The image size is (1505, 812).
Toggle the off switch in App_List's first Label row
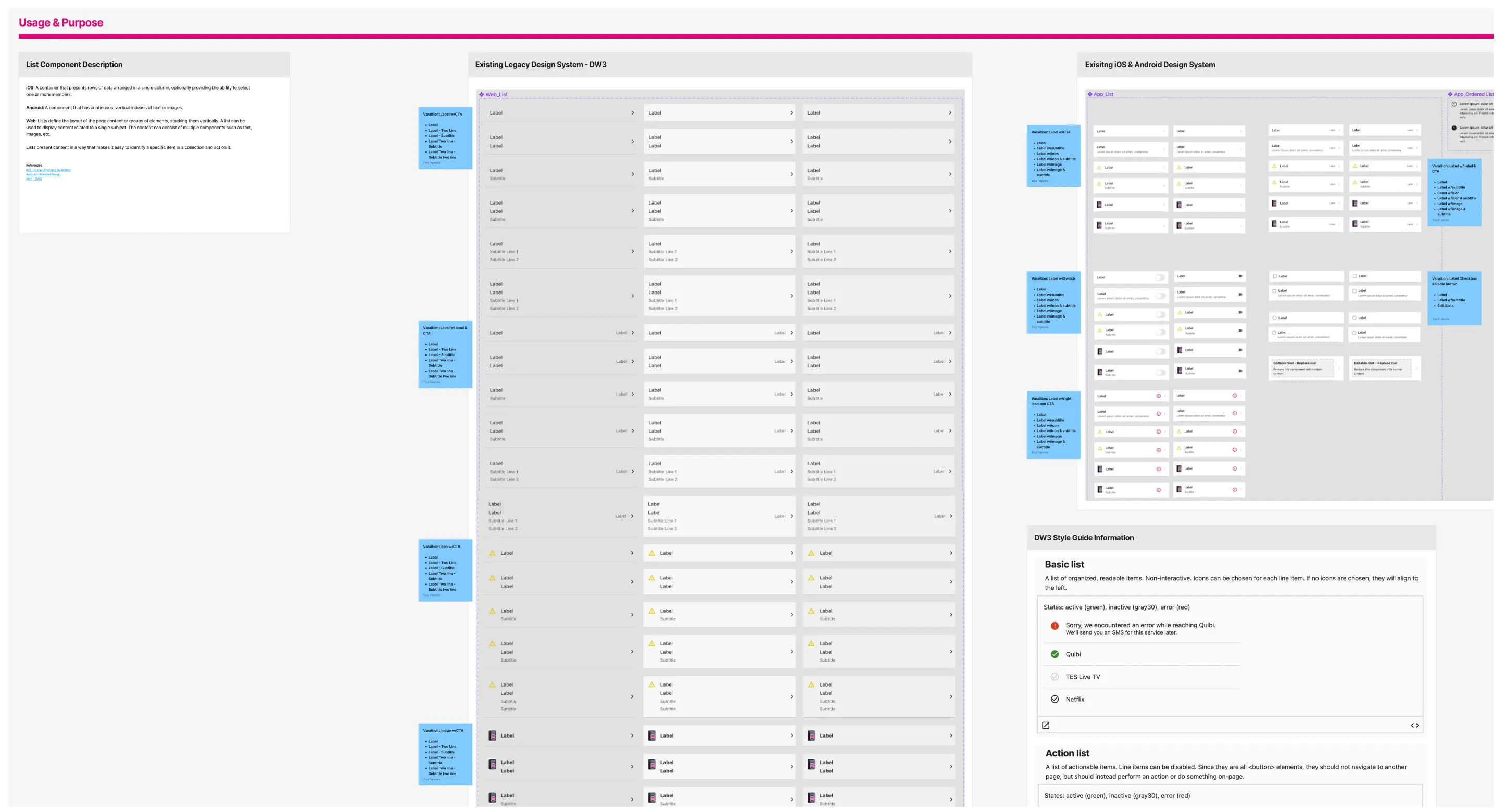(x=1160, y=278)
